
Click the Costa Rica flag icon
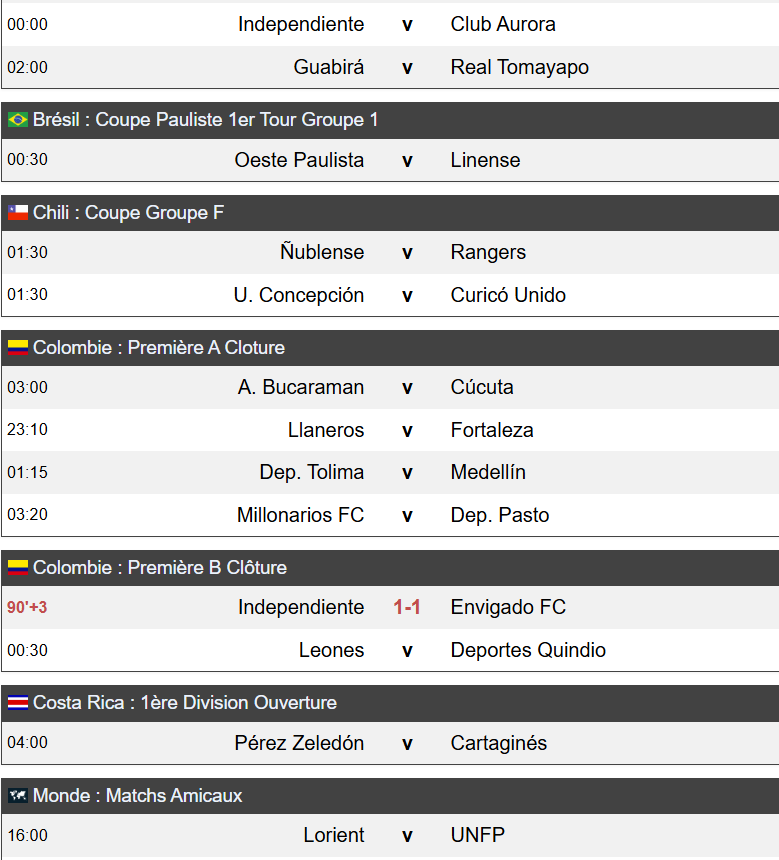click(x=18, y=702)
